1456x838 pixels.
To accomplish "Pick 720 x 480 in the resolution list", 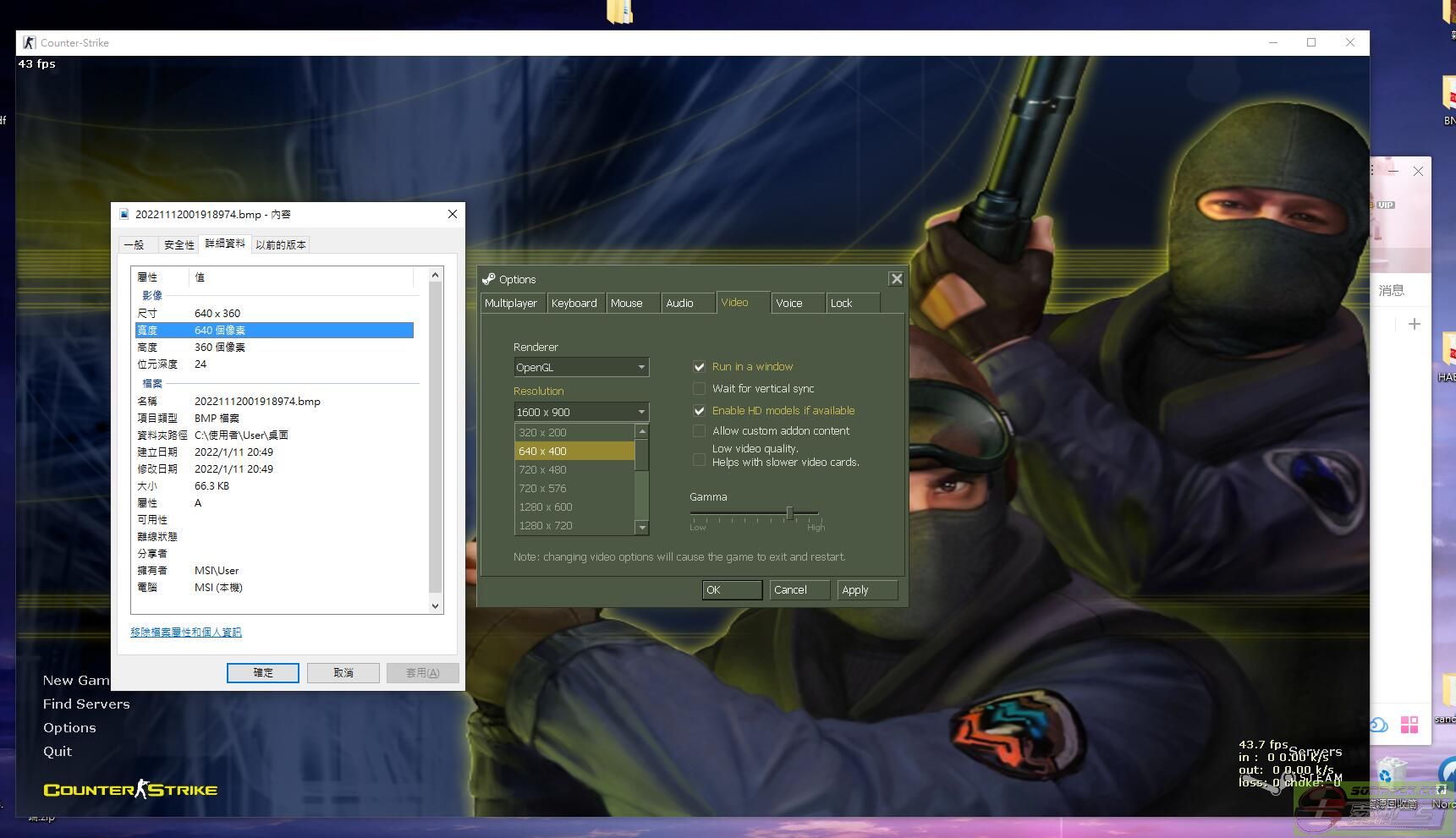I will (x=574, y=469).
